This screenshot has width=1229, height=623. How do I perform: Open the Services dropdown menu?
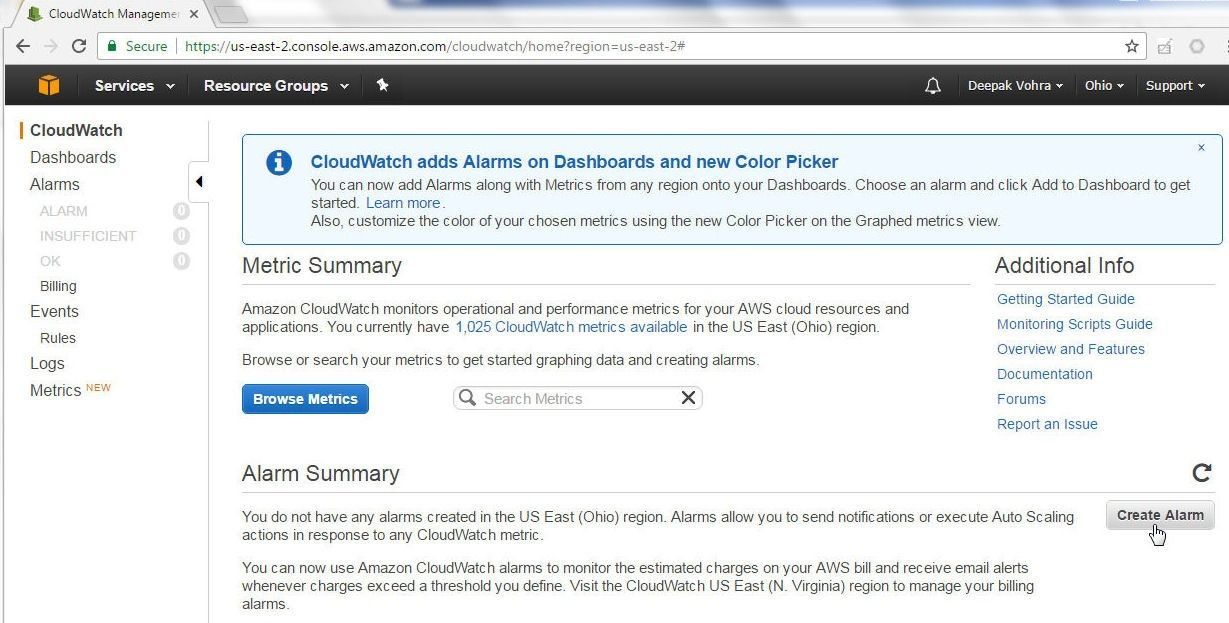135,86
